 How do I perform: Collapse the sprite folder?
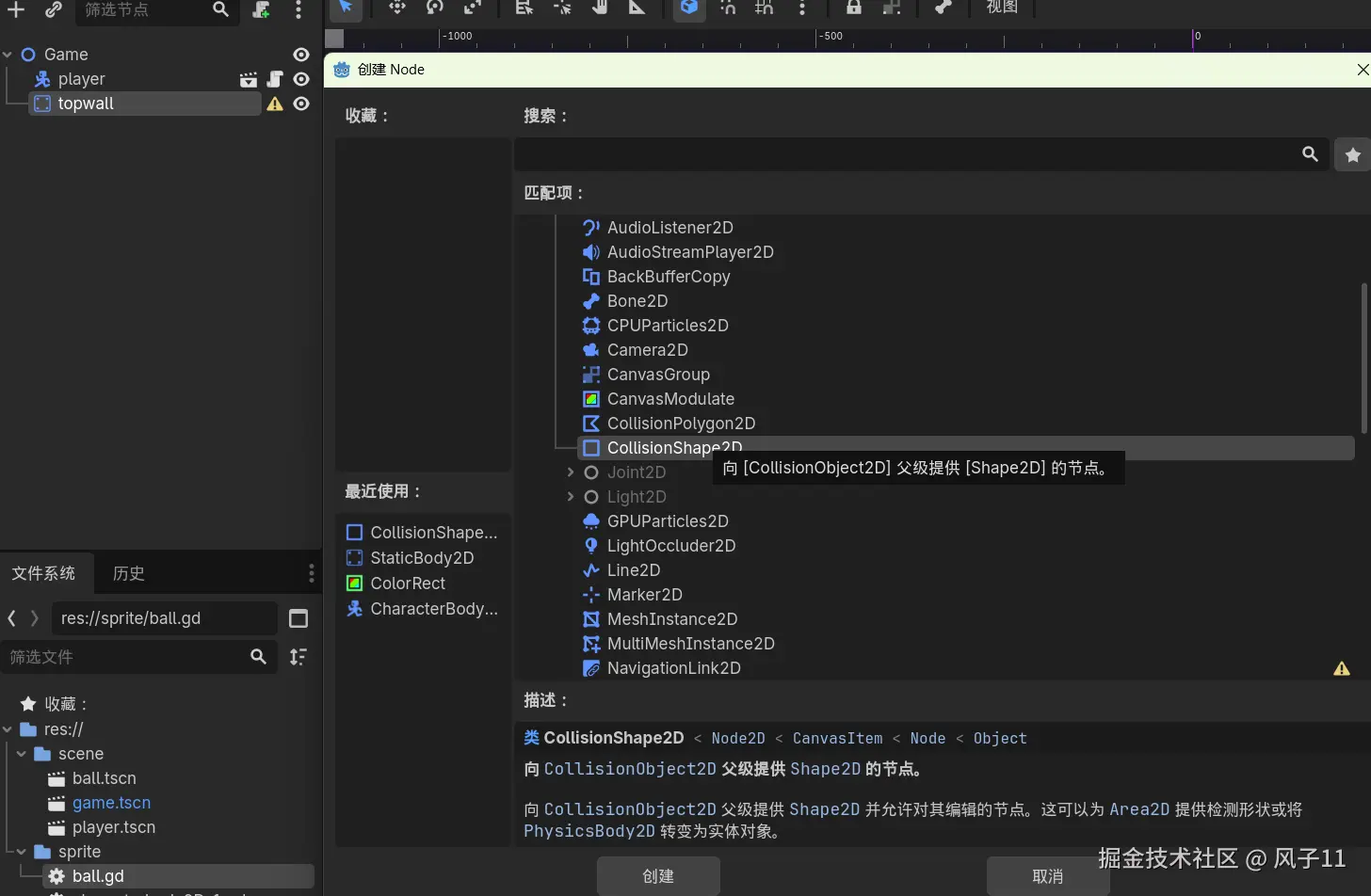[x=22, y=852]
